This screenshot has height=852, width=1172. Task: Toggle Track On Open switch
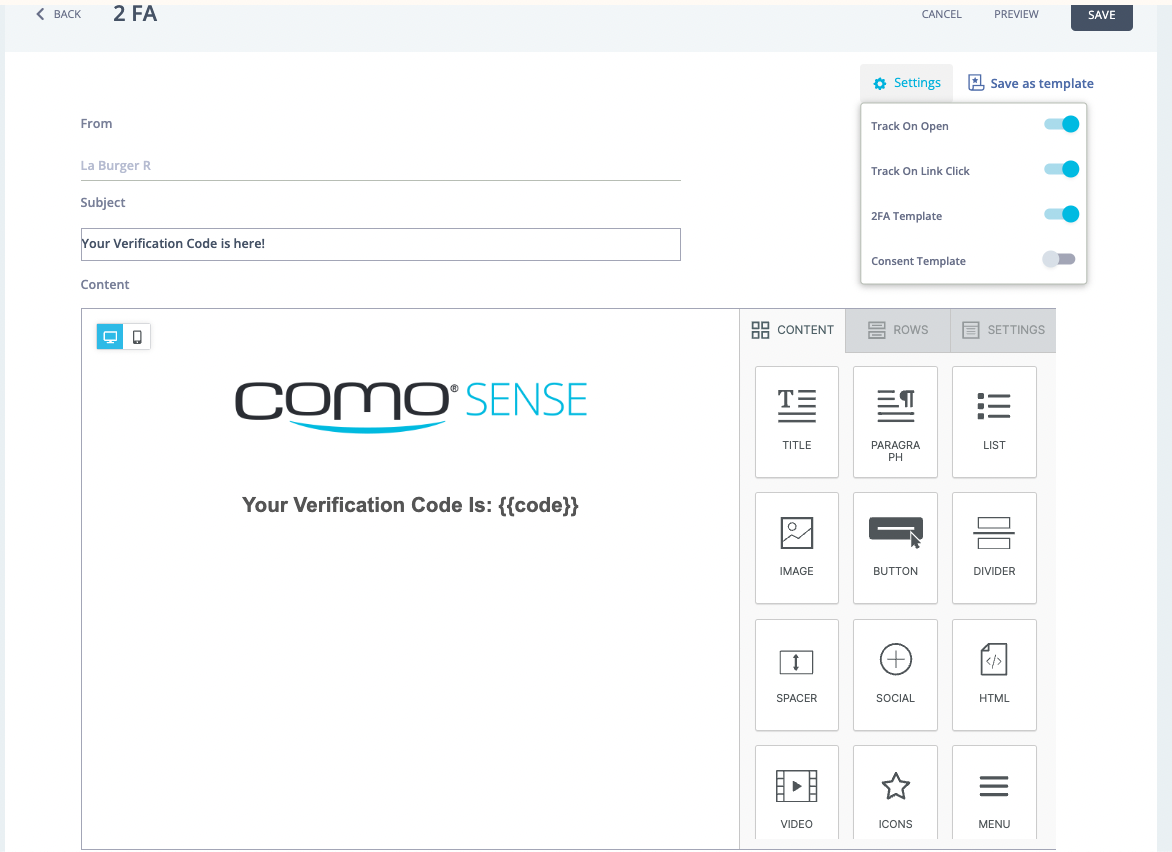[1061, 124]
